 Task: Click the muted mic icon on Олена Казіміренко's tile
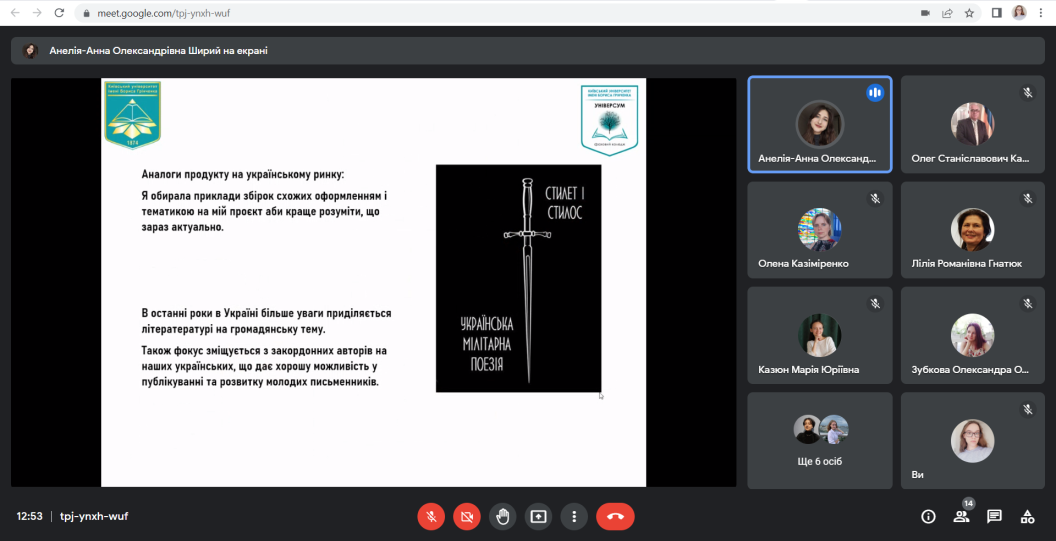(875, 198)
